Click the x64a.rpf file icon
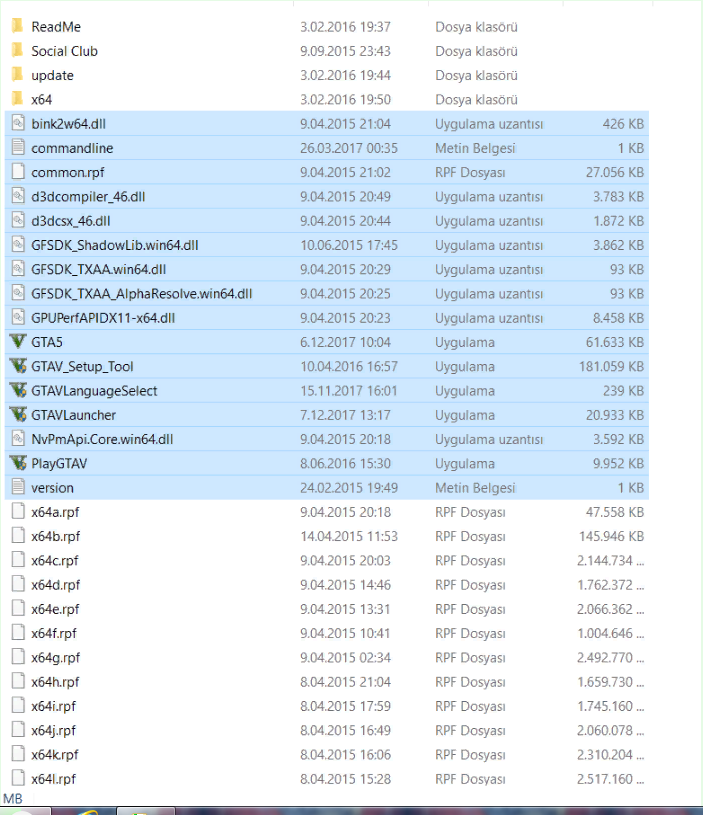The width and height of the screenshot is (703, 815). pos(18,511)
